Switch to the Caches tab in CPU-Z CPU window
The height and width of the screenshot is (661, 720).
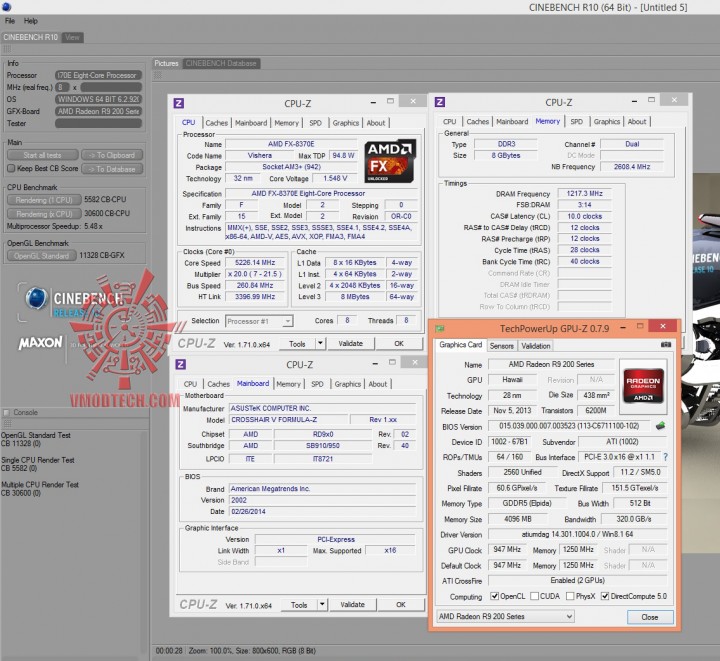click(x=217, y=123)
